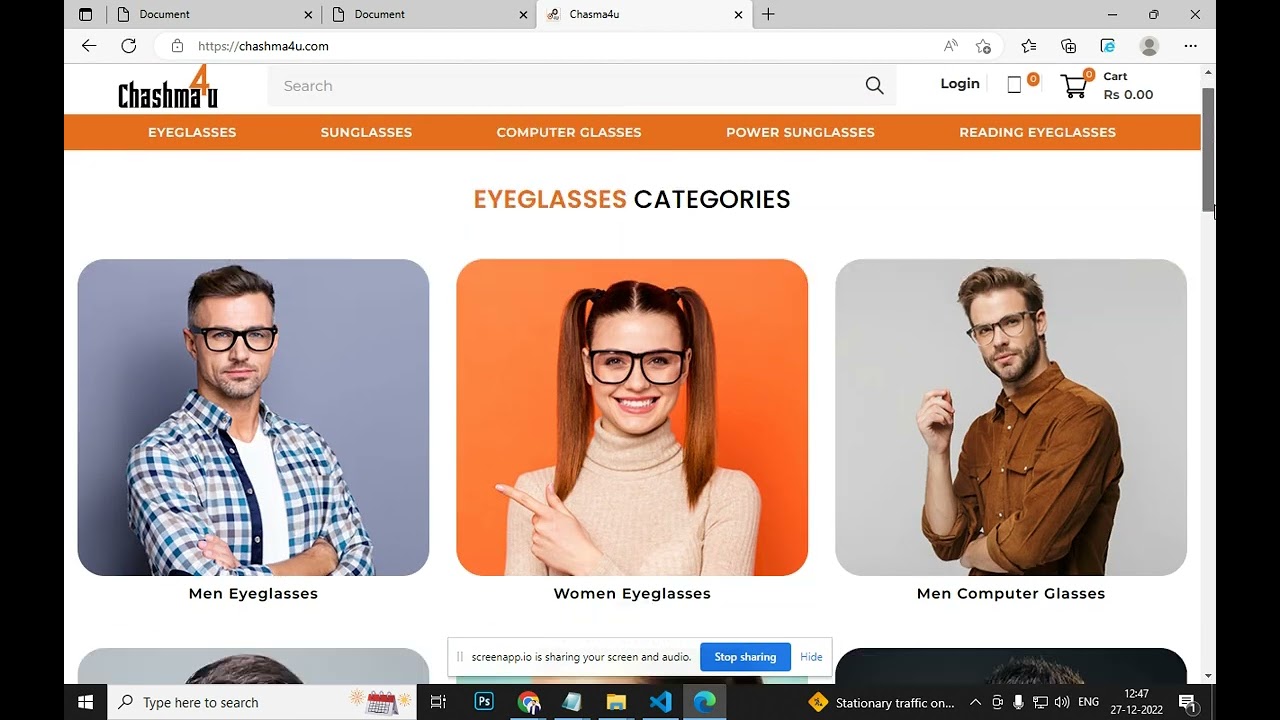Hide the screen sharing notification
Viewport: 1280px width, 720px height.
(811, 657)
